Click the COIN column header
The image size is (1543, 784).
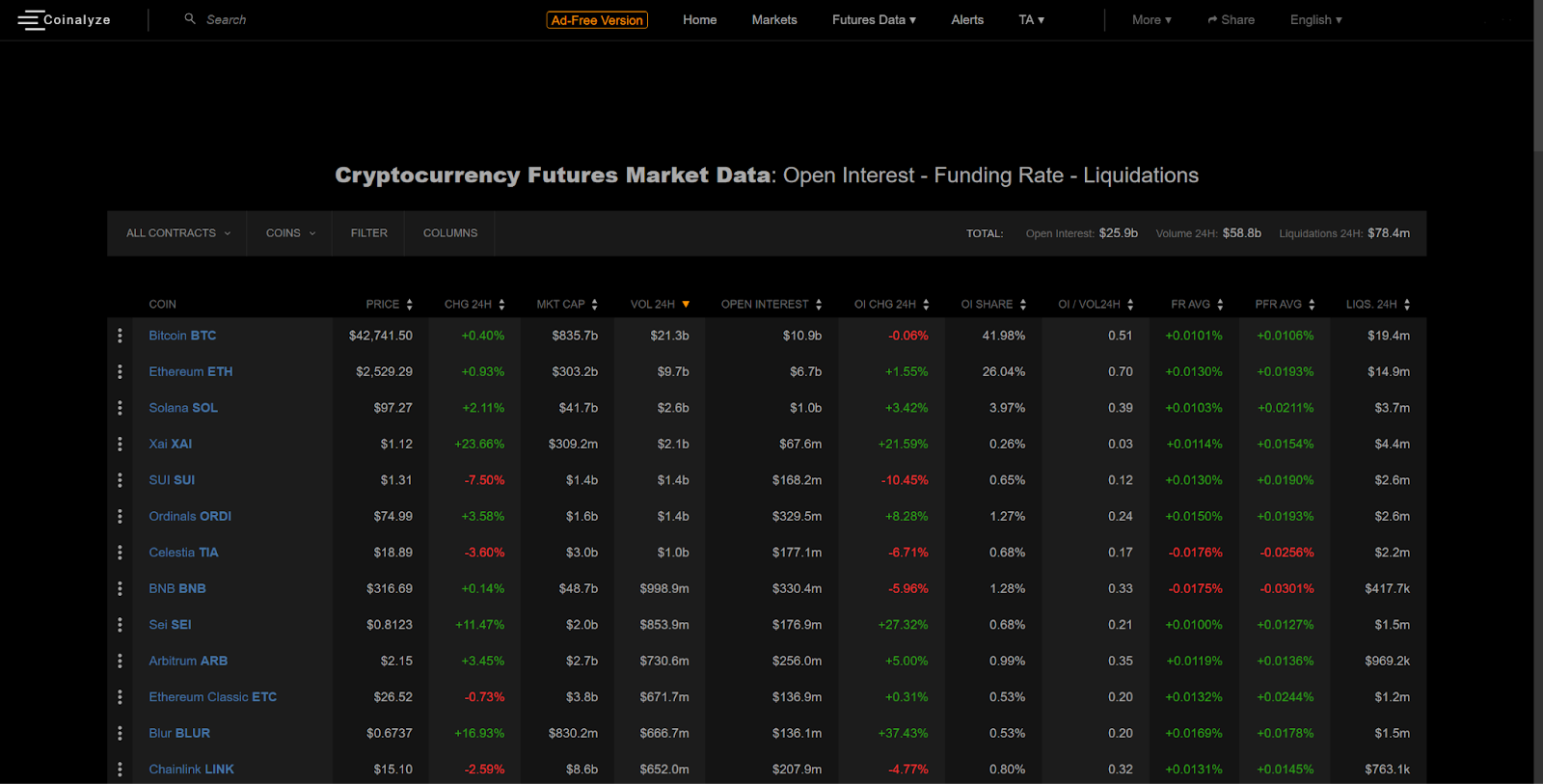162,305
